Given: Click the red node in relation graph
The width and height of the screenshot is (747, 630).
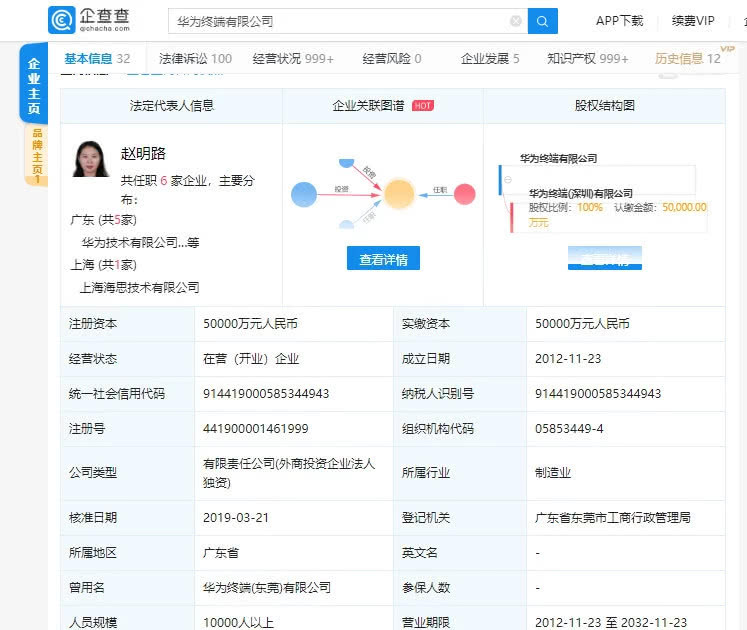Looking at the screenshot, I should point(464,194).
